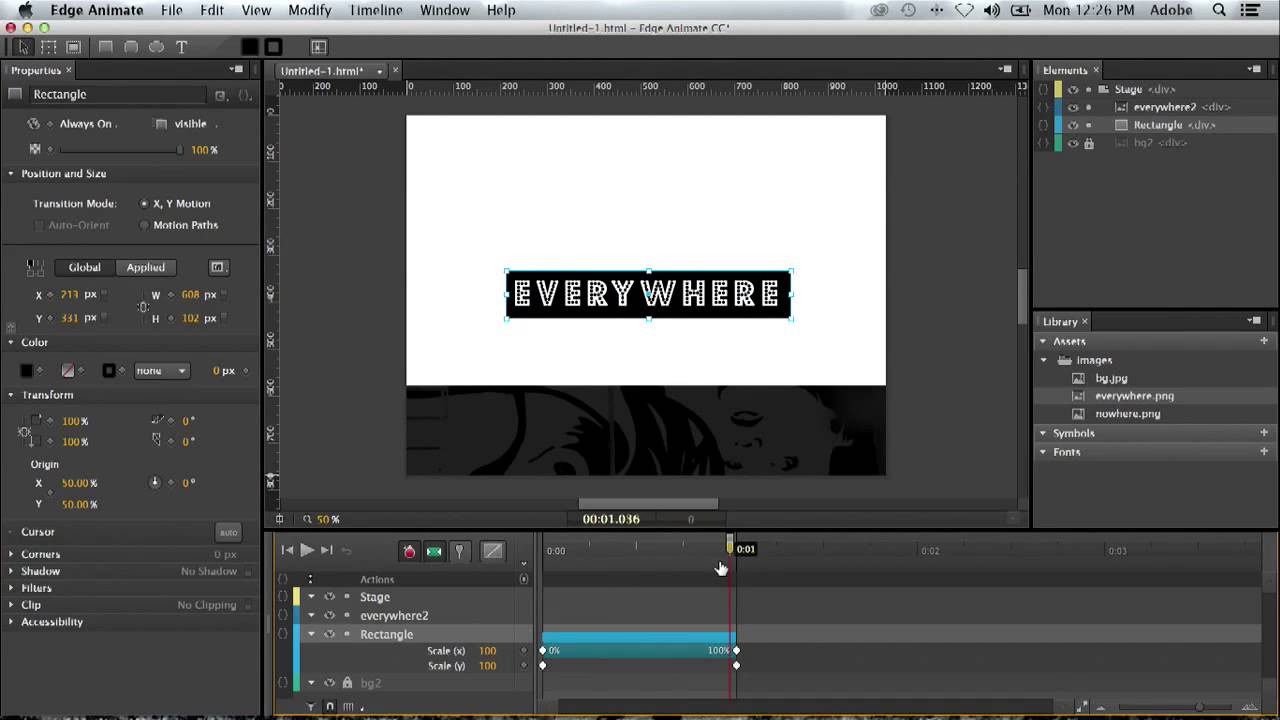
Task: Select the Selection arrow tool
Action: [24, 47]
